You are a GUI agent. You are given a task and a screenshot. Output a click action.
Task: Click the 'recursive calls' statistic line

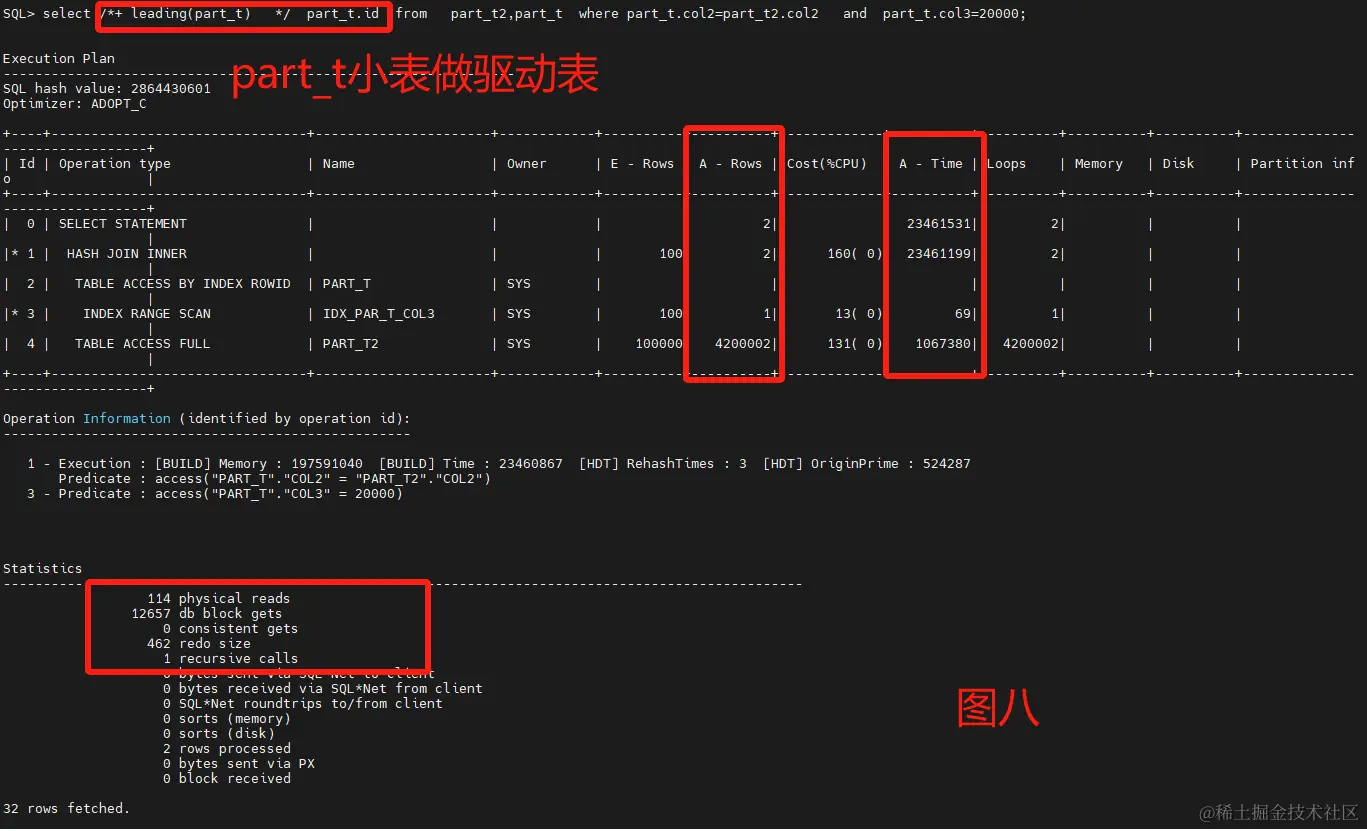click(231, 659)
